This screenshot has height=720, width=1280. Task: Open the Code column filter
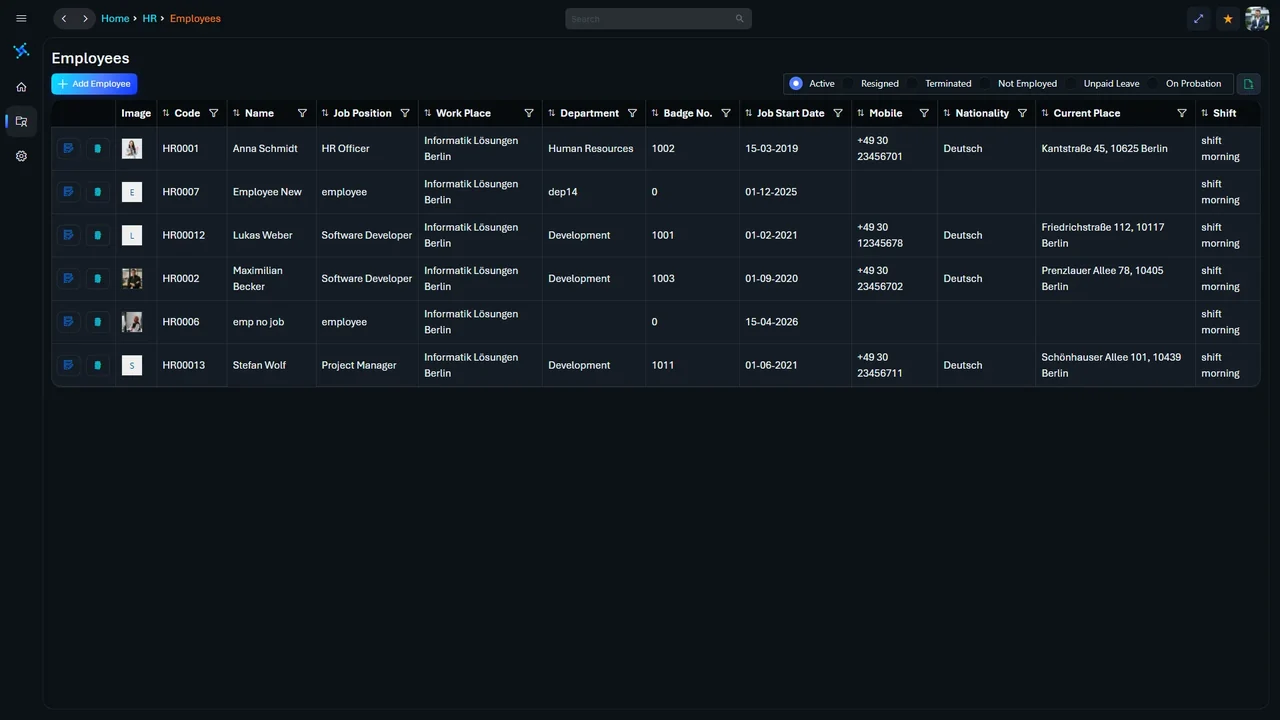[213, 113]
